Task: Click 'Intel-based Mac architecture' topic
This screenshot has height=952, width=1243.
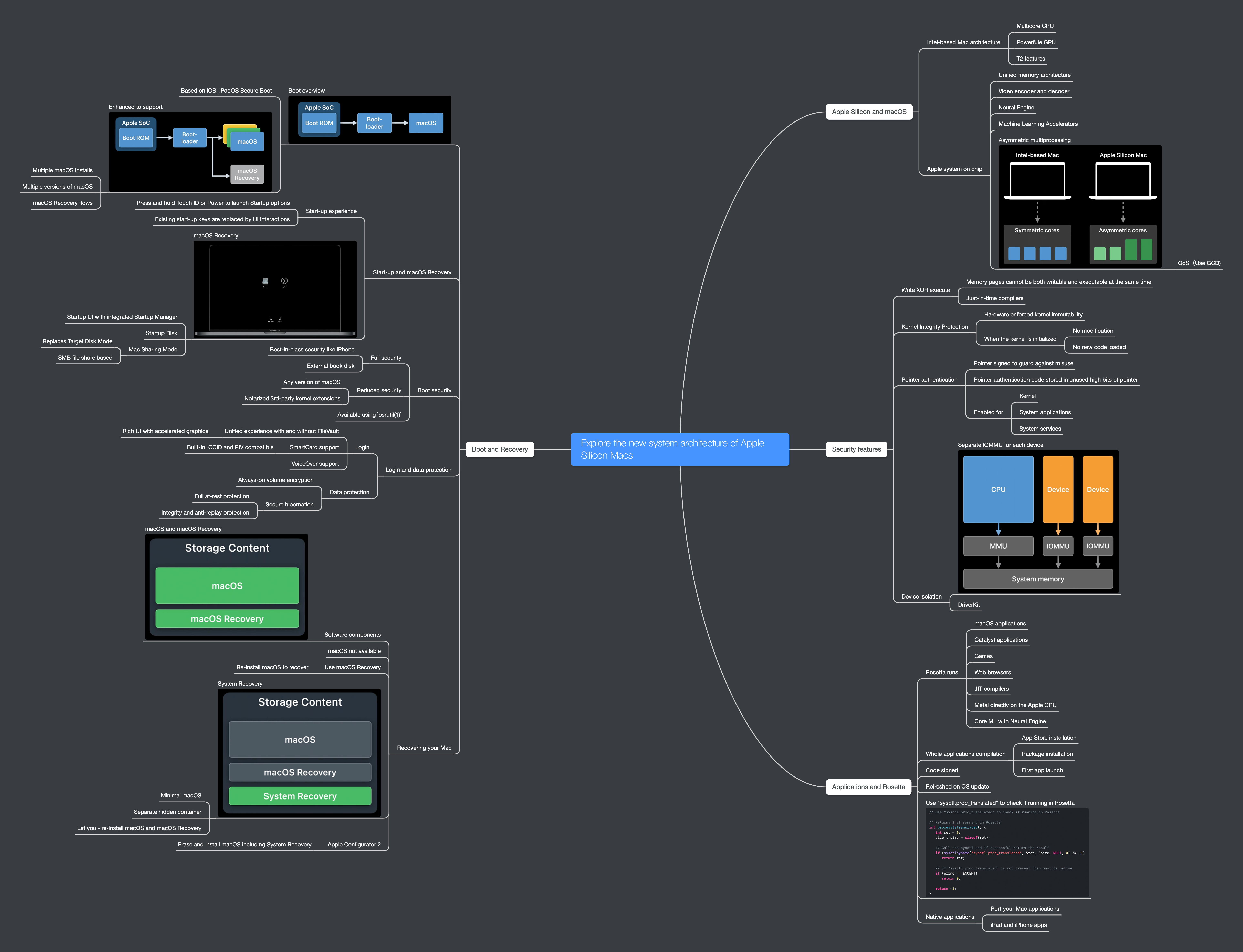Action: (x=964, y=42)
